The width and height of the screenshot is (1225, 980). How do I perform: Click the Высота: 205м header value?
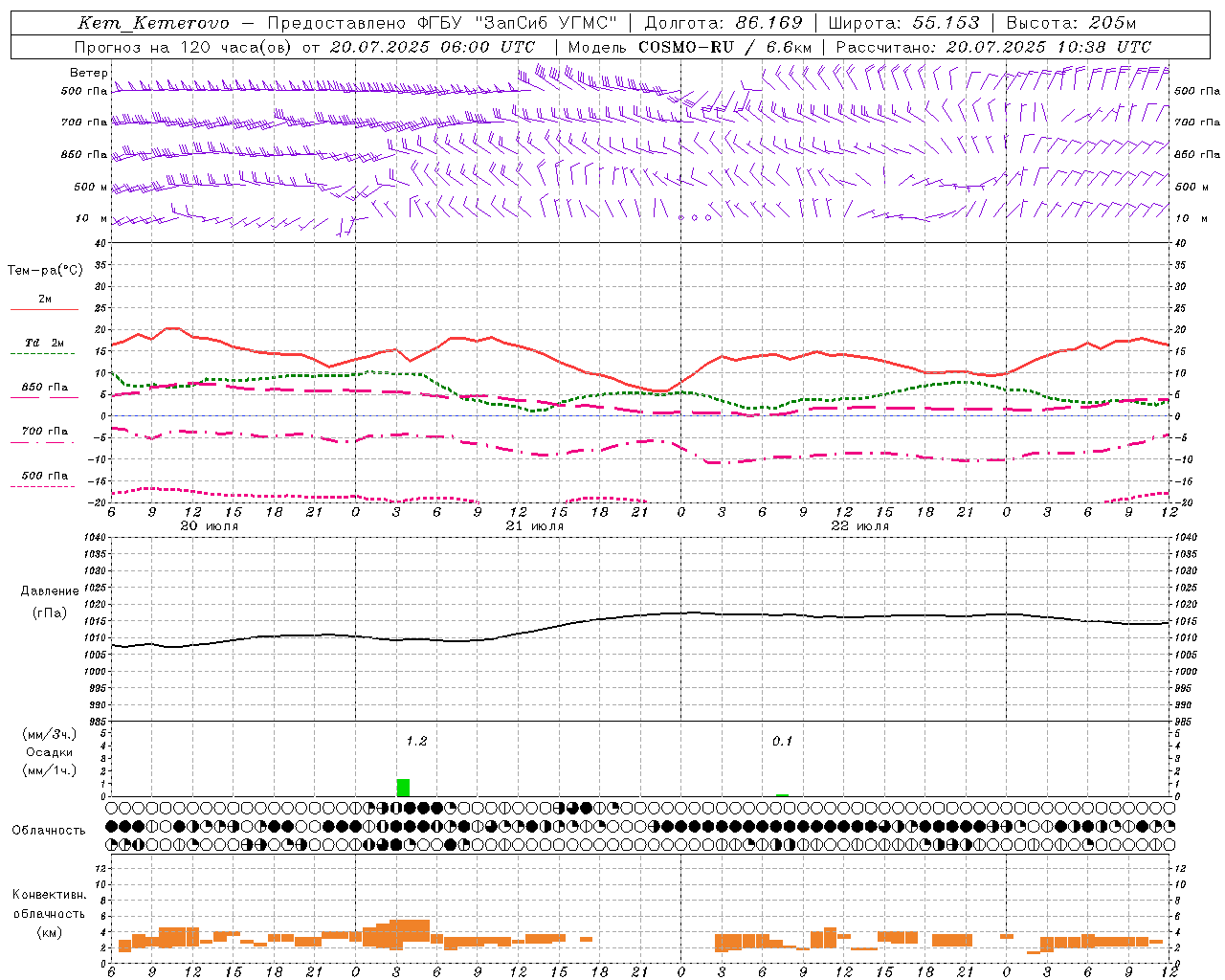click(1071, 23)
